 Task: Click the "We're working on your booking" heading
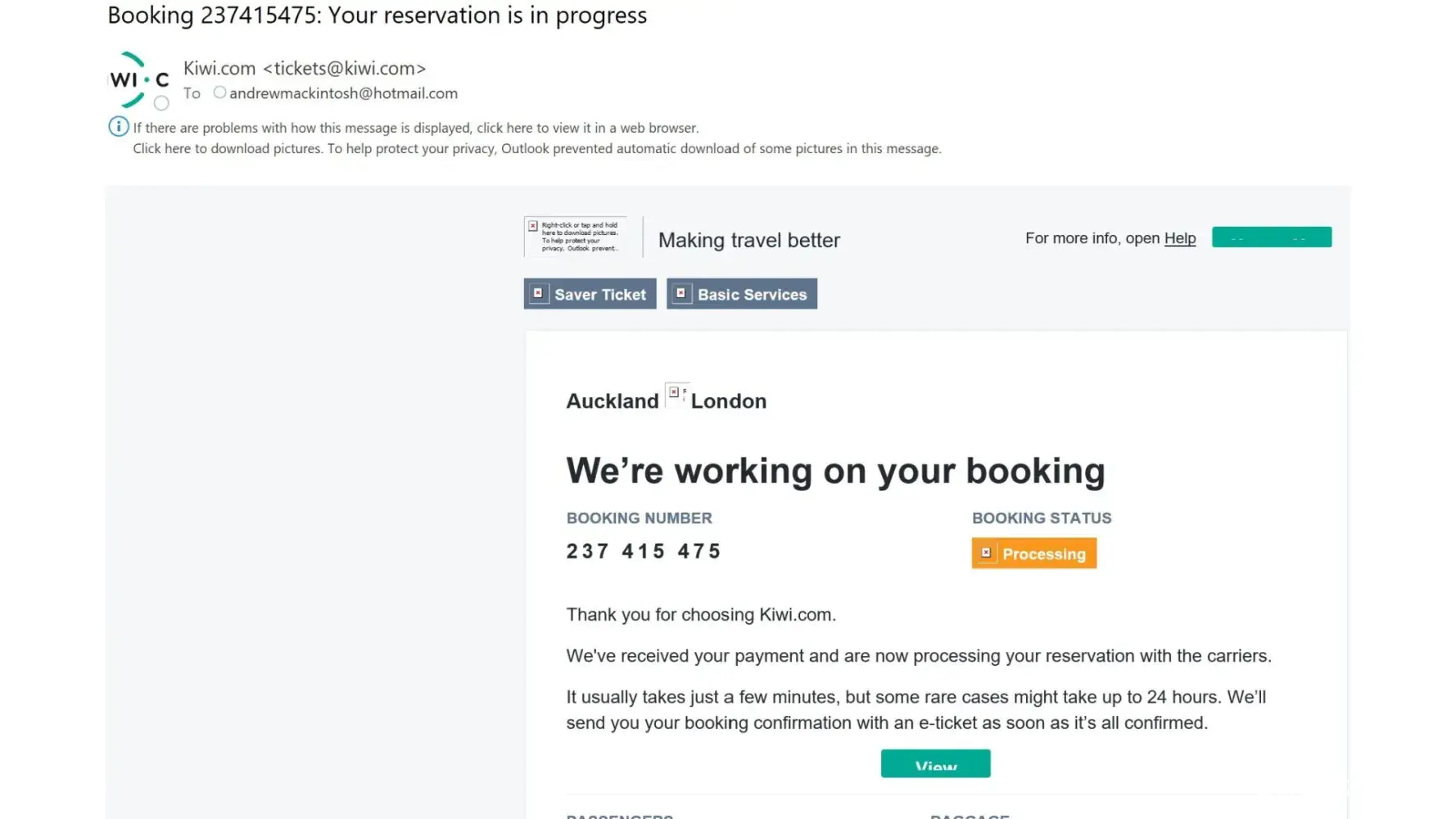pos(835,471)
